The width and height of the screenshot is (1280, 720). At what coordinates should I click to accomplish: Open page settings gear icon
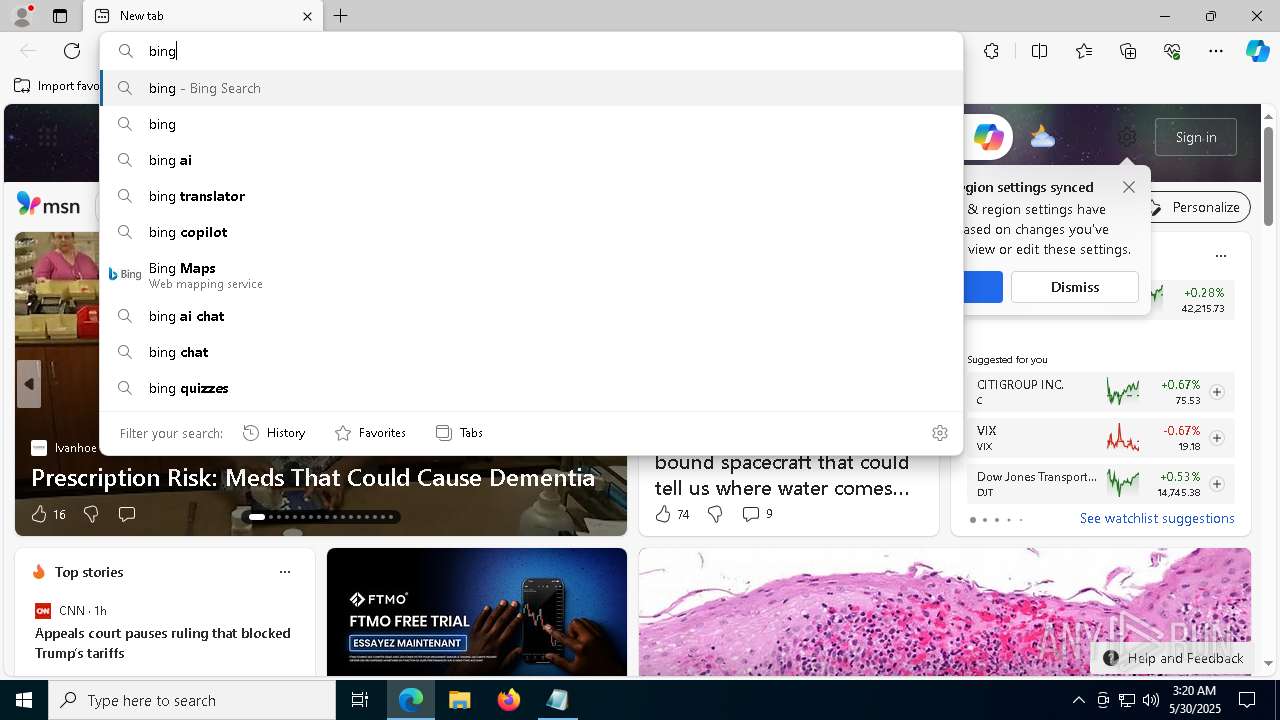(x=1127, y=137)
